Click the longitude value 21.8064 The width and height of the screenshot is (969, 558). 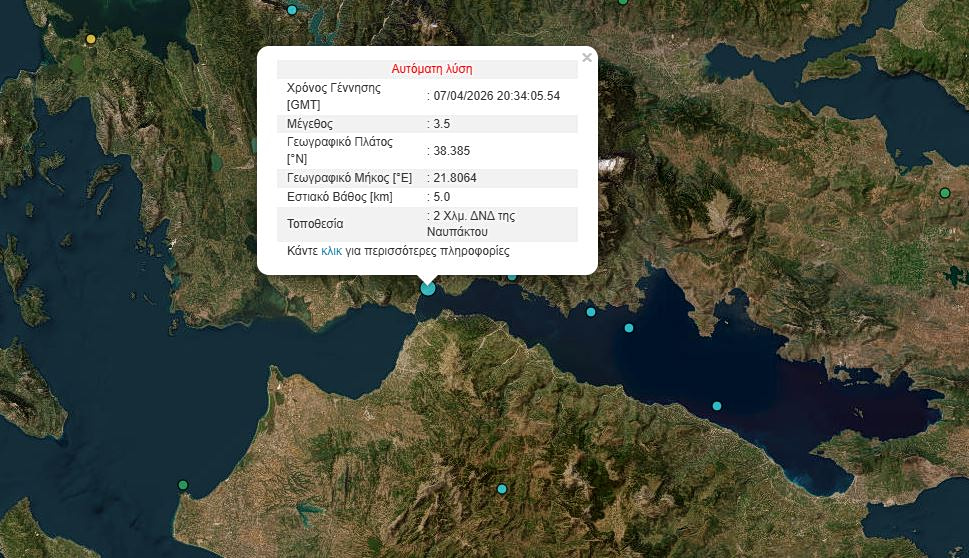454,178
